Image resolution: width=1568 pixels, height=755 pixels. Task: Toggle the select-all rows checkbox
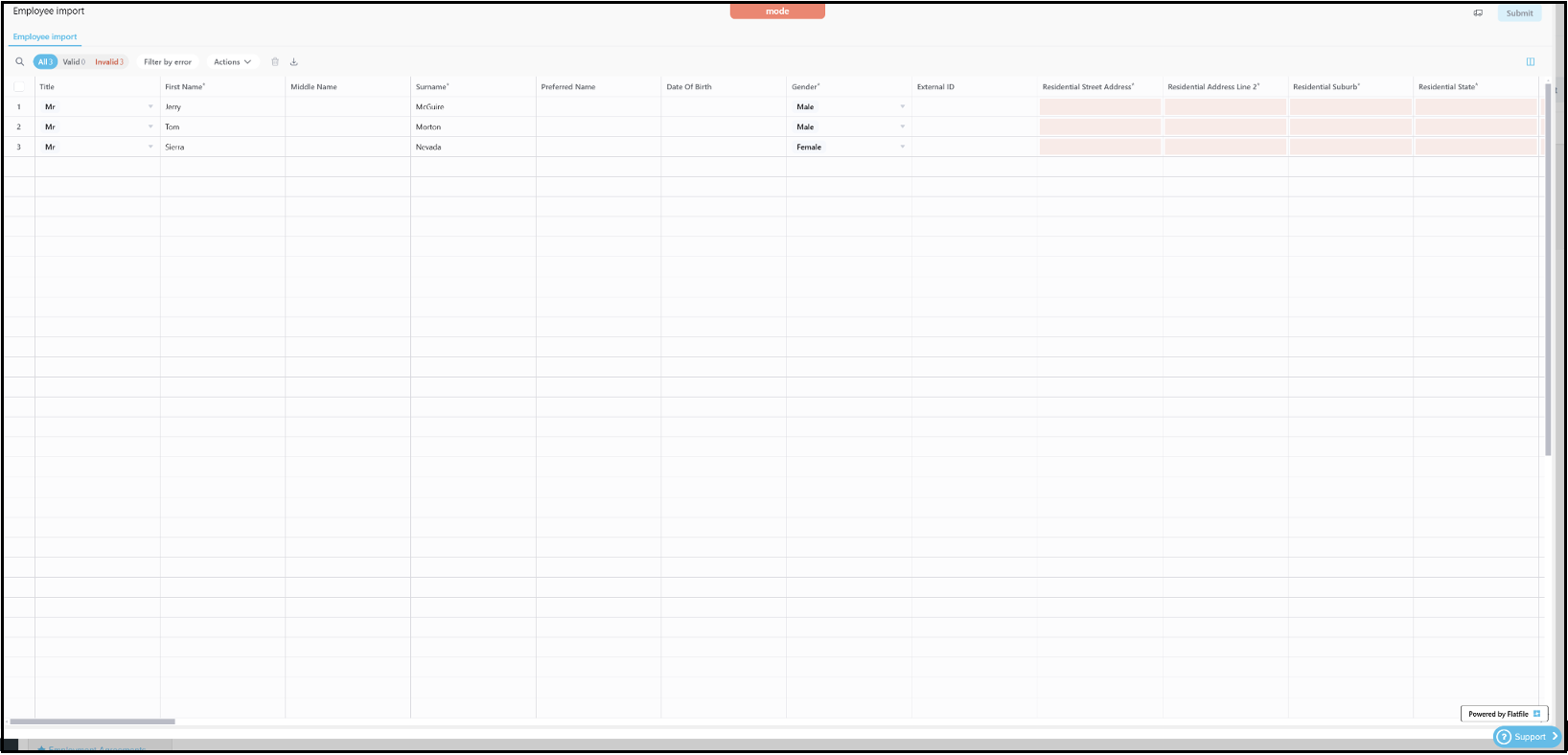[x=19, y=87]
